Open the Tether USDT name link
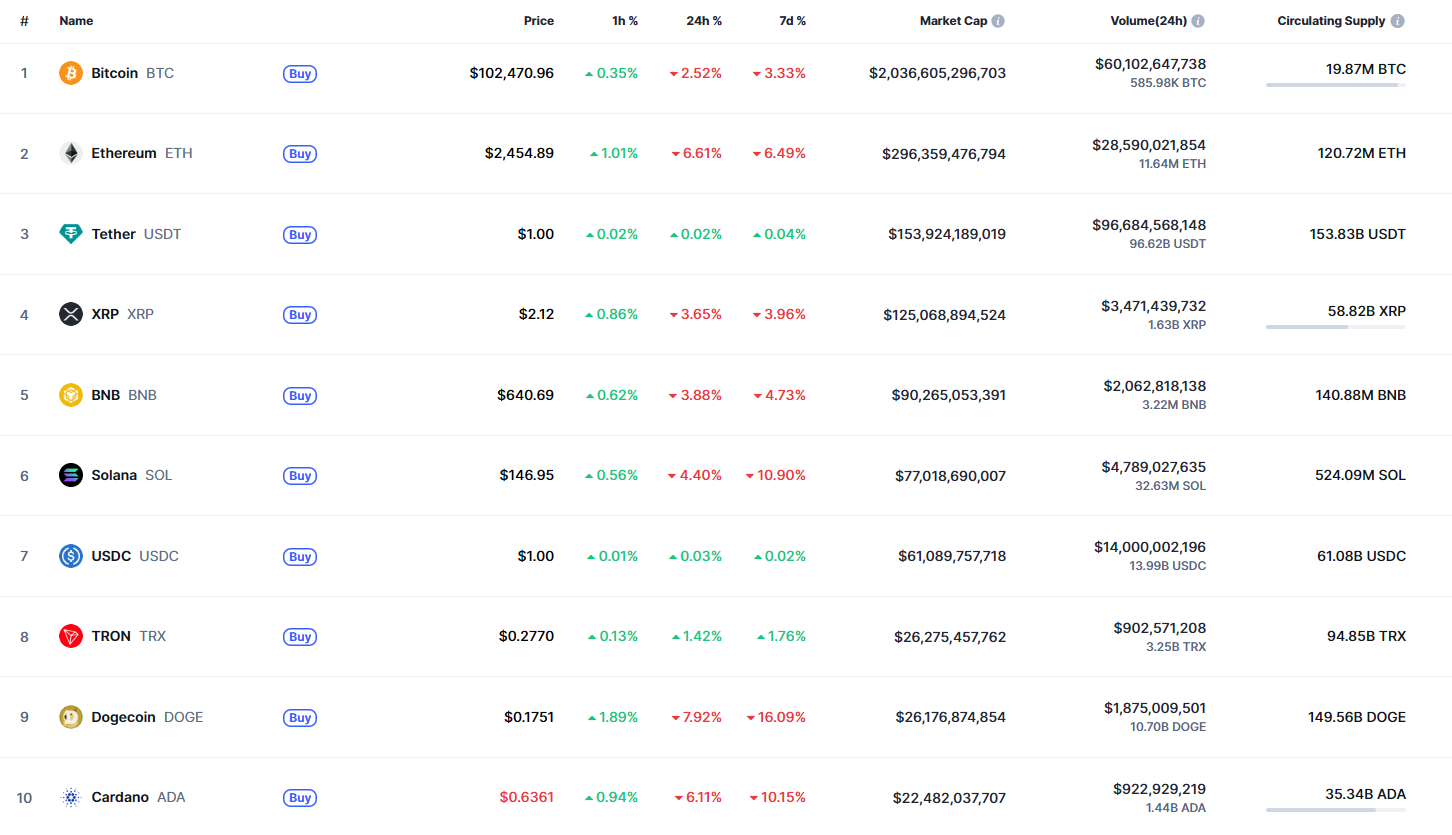1452x835 pixels. [136, 234]
